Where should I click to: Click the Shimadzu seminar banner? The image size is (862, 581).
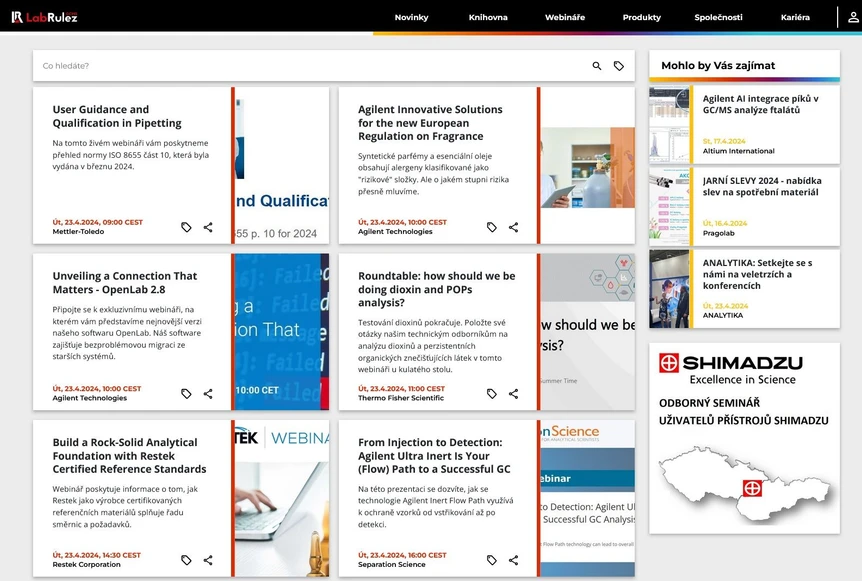point(744,438)
